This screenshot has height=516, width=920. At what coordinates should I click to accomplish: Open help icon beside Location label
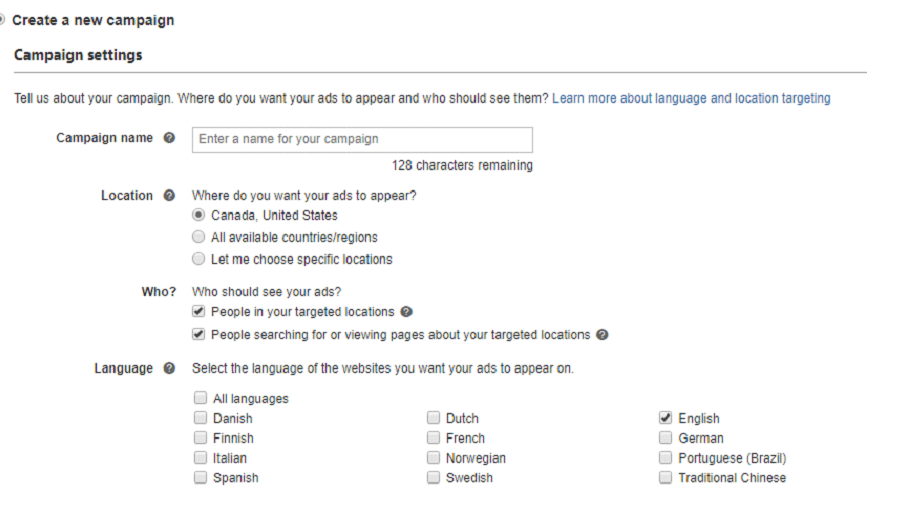pyautogui.click(x=169, y=195)
